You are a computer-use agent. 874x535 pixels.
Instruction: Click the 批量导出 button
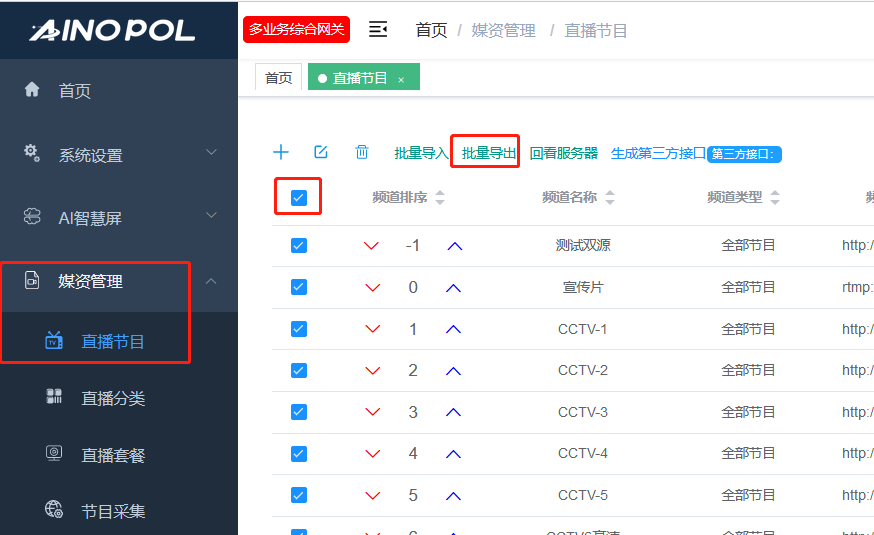488,153
